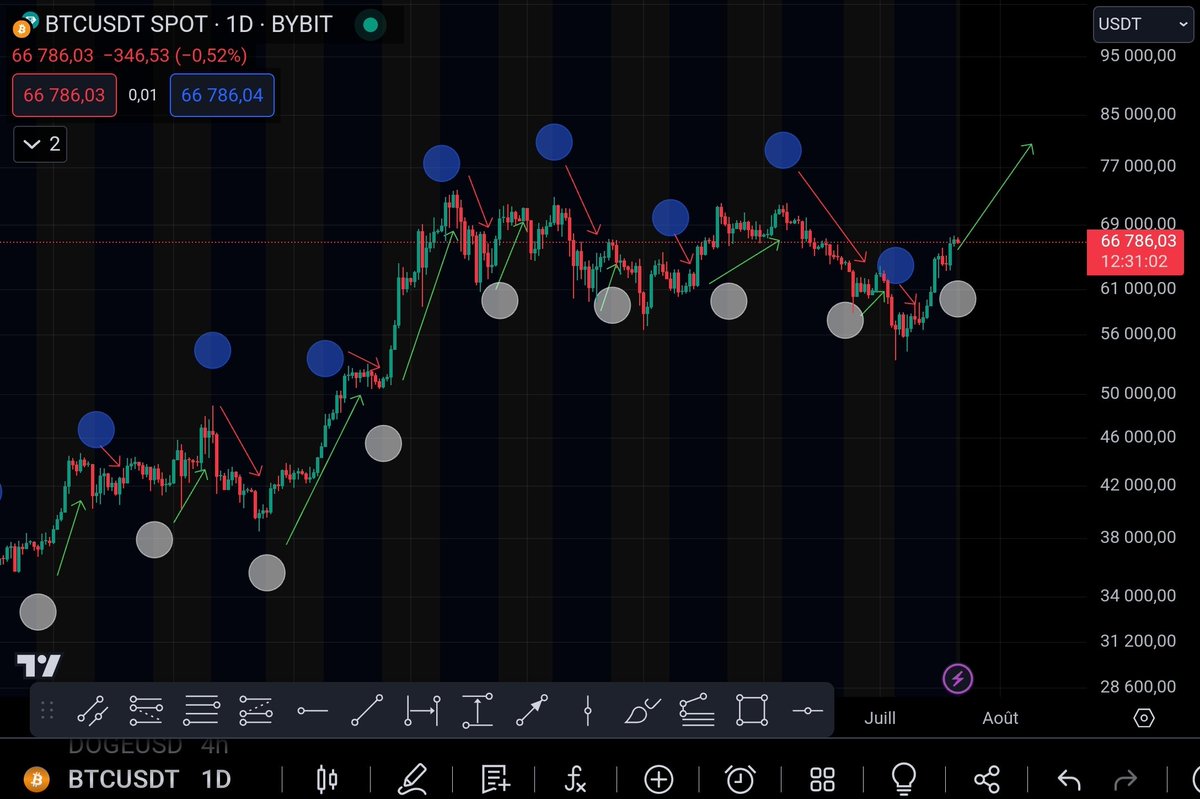Click the purple lightning boost icon
Image resolution: width=1200 pixels, height=799 pixels.
pyautogui.click(x=957, y=679)
